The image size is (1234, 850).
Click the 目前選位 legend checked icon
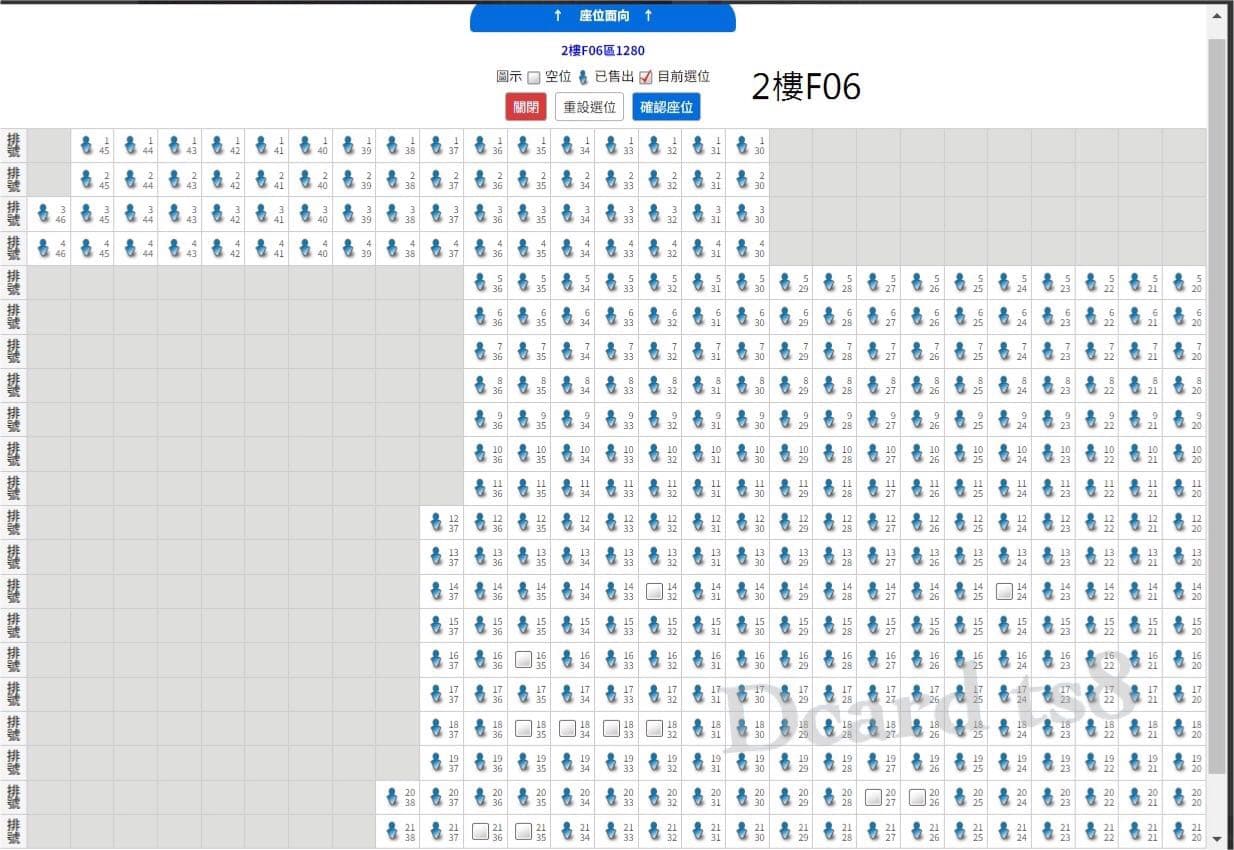point(646,77)
